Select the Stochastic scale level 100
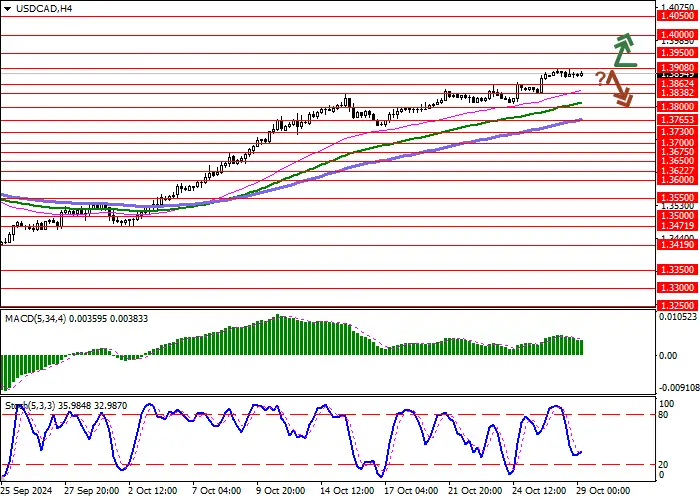 (x=667, y=404)
